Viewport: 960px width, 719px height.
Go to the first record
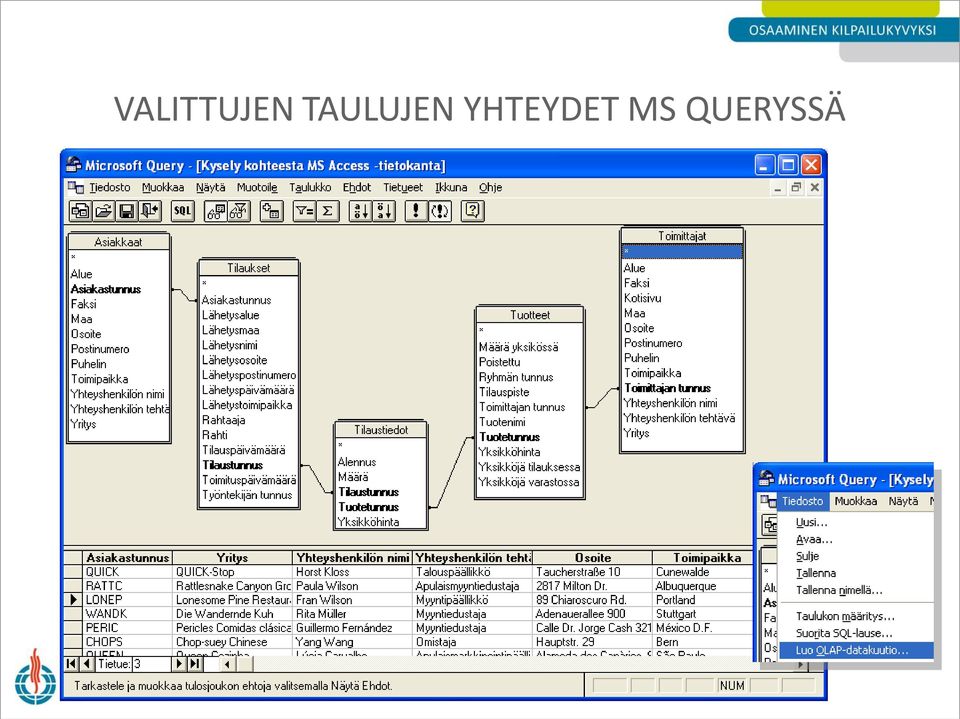(x=72, y=664)
